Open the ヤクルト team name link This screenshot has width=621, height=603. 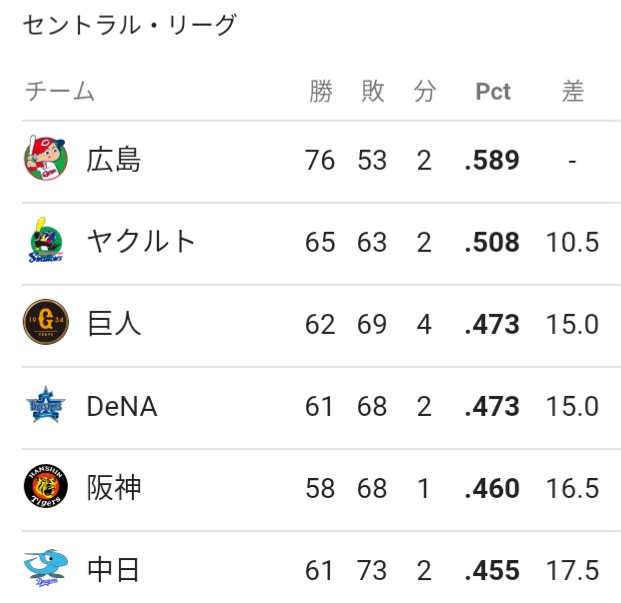tap(141, 241)
